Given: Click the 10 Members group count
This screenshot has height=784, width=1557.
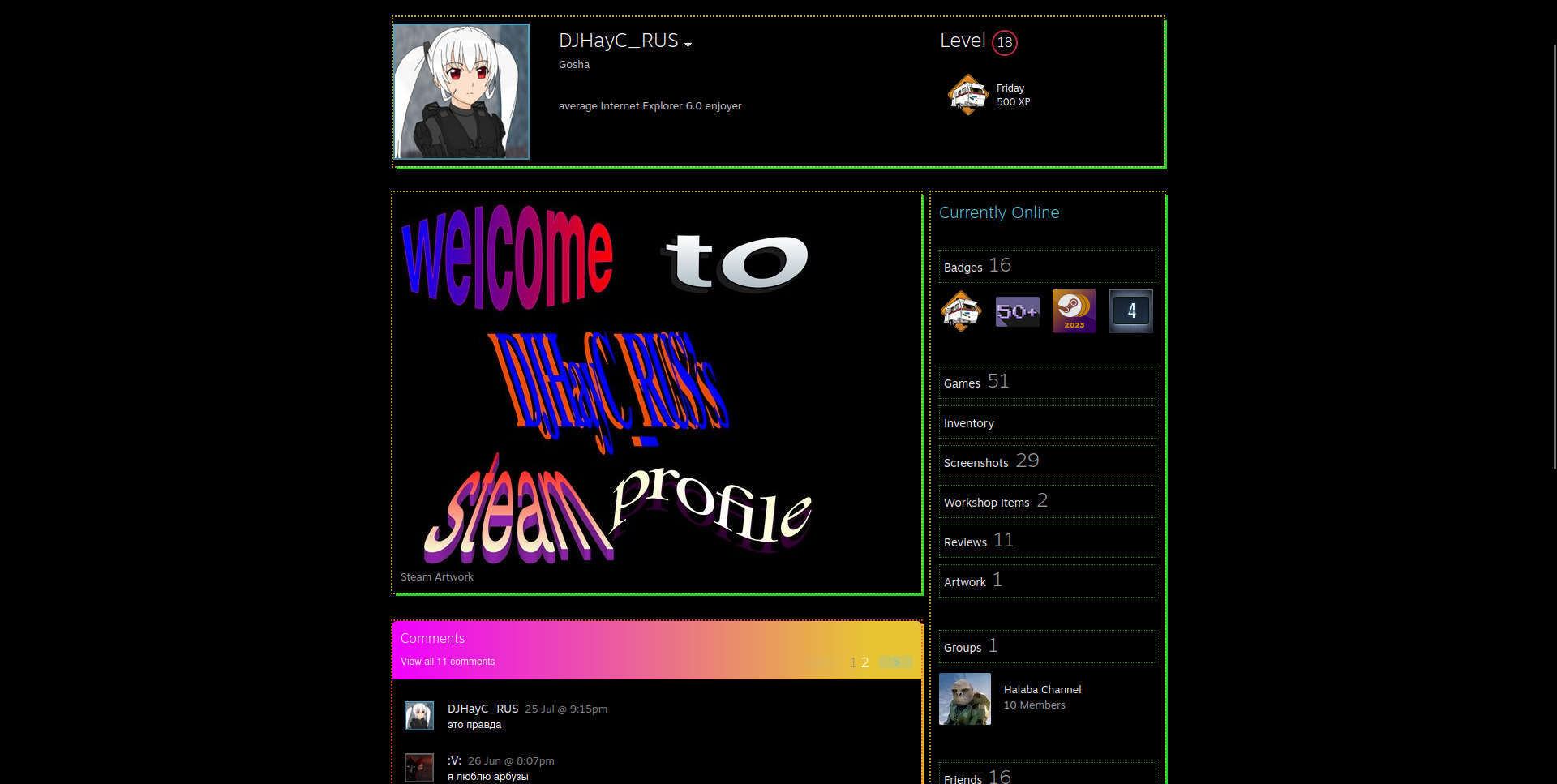Looking at the screenshot, I should tap(1035, 705).
